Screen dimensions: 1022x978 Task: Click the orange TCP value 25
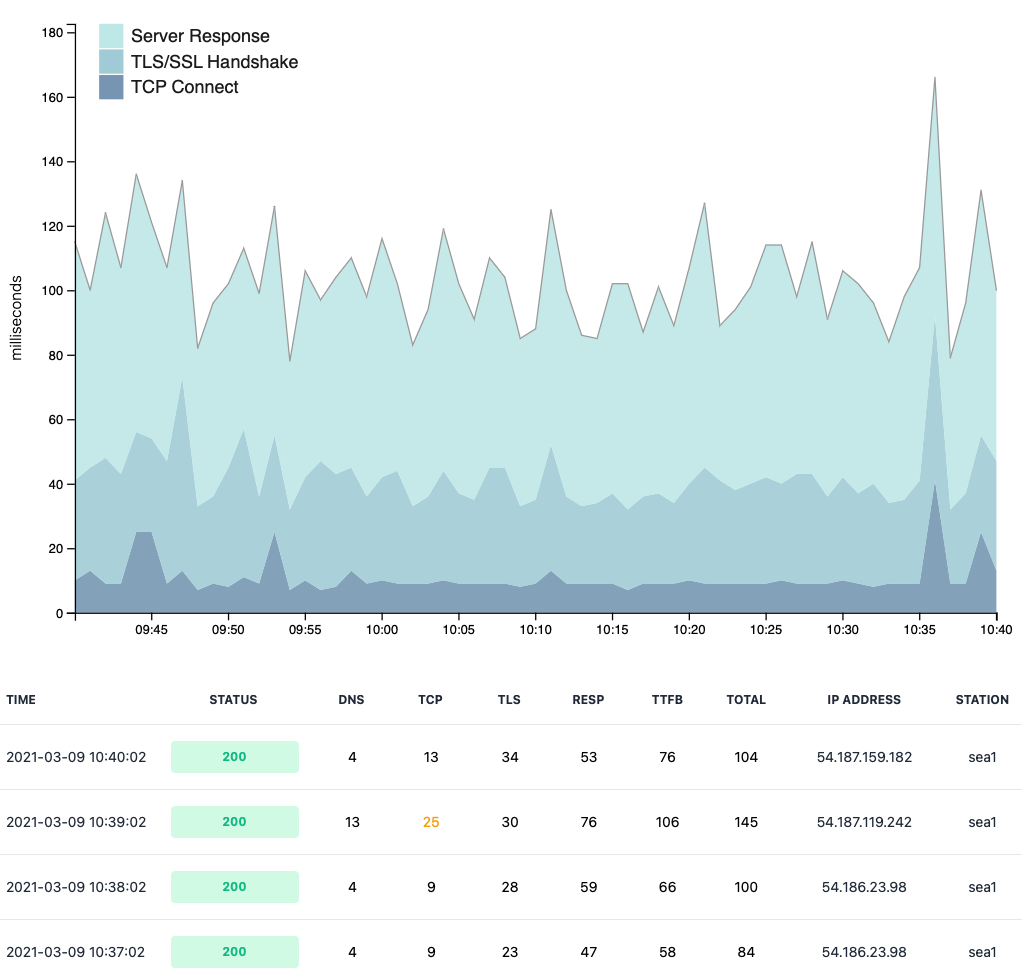431,822
